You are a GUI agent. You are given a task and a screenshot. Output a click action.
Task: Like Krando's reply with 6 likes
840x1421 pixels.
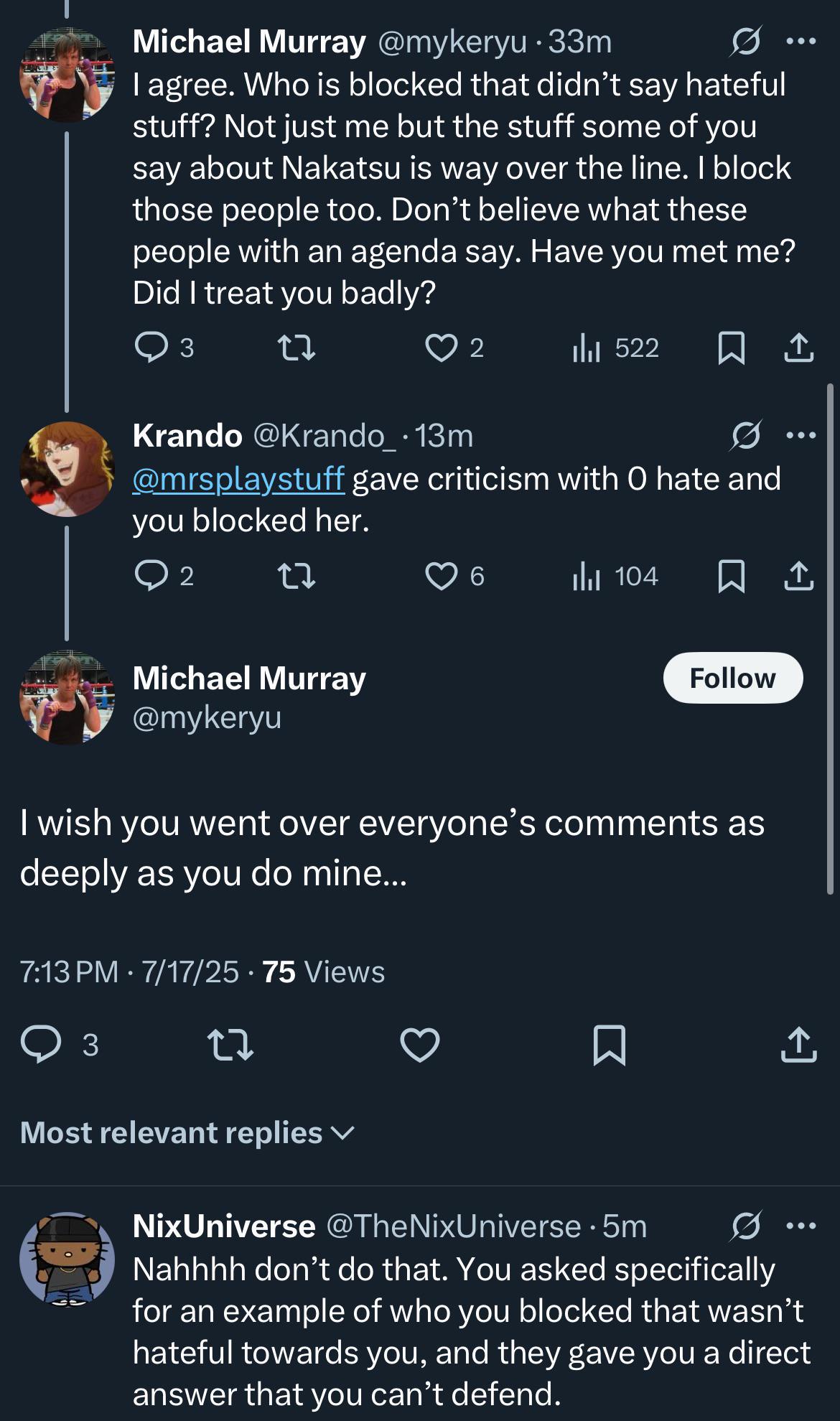(455, 576)
